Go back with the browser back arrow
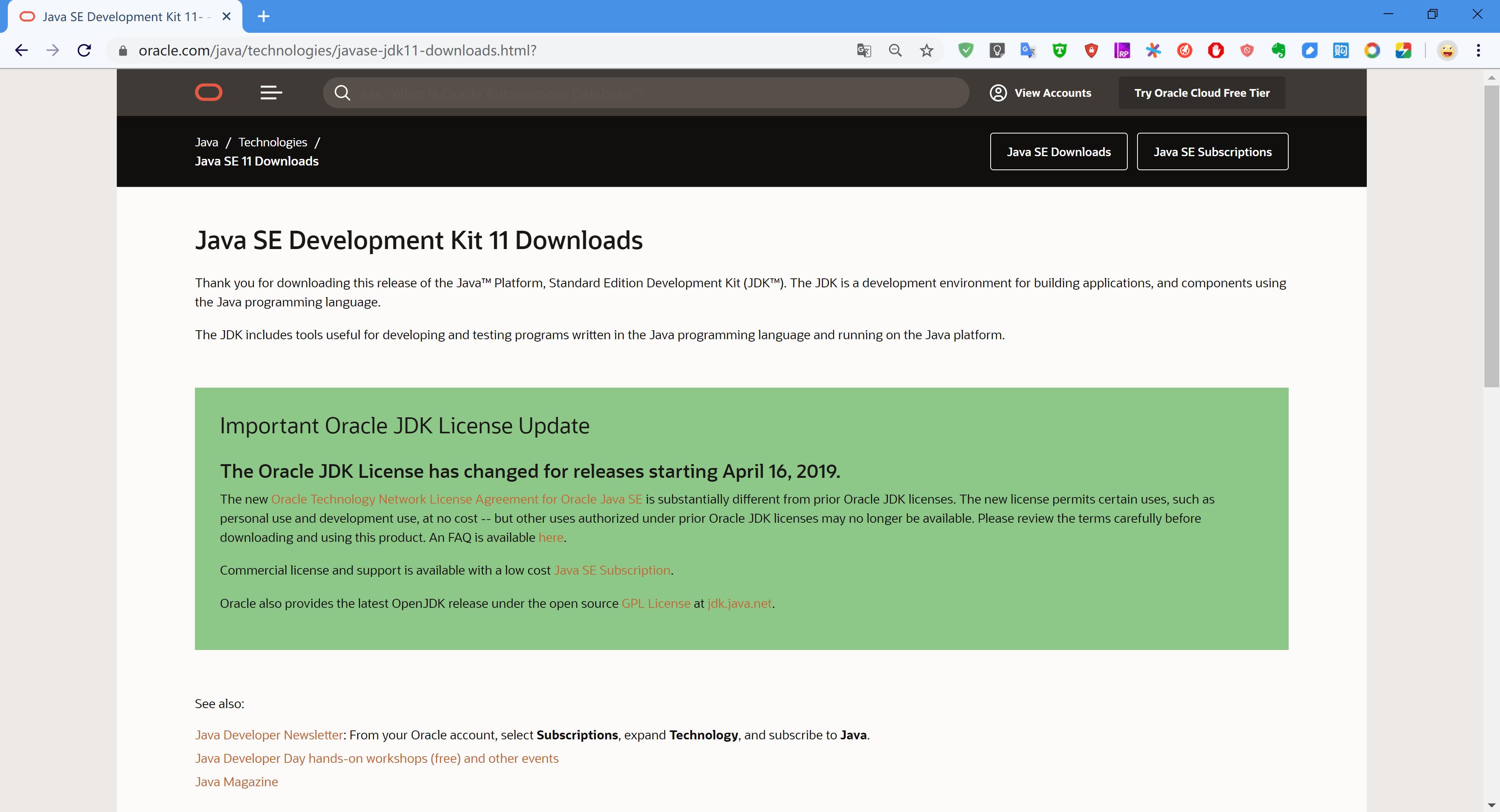This screenshot has width=1500, height=812. [21, 51]
